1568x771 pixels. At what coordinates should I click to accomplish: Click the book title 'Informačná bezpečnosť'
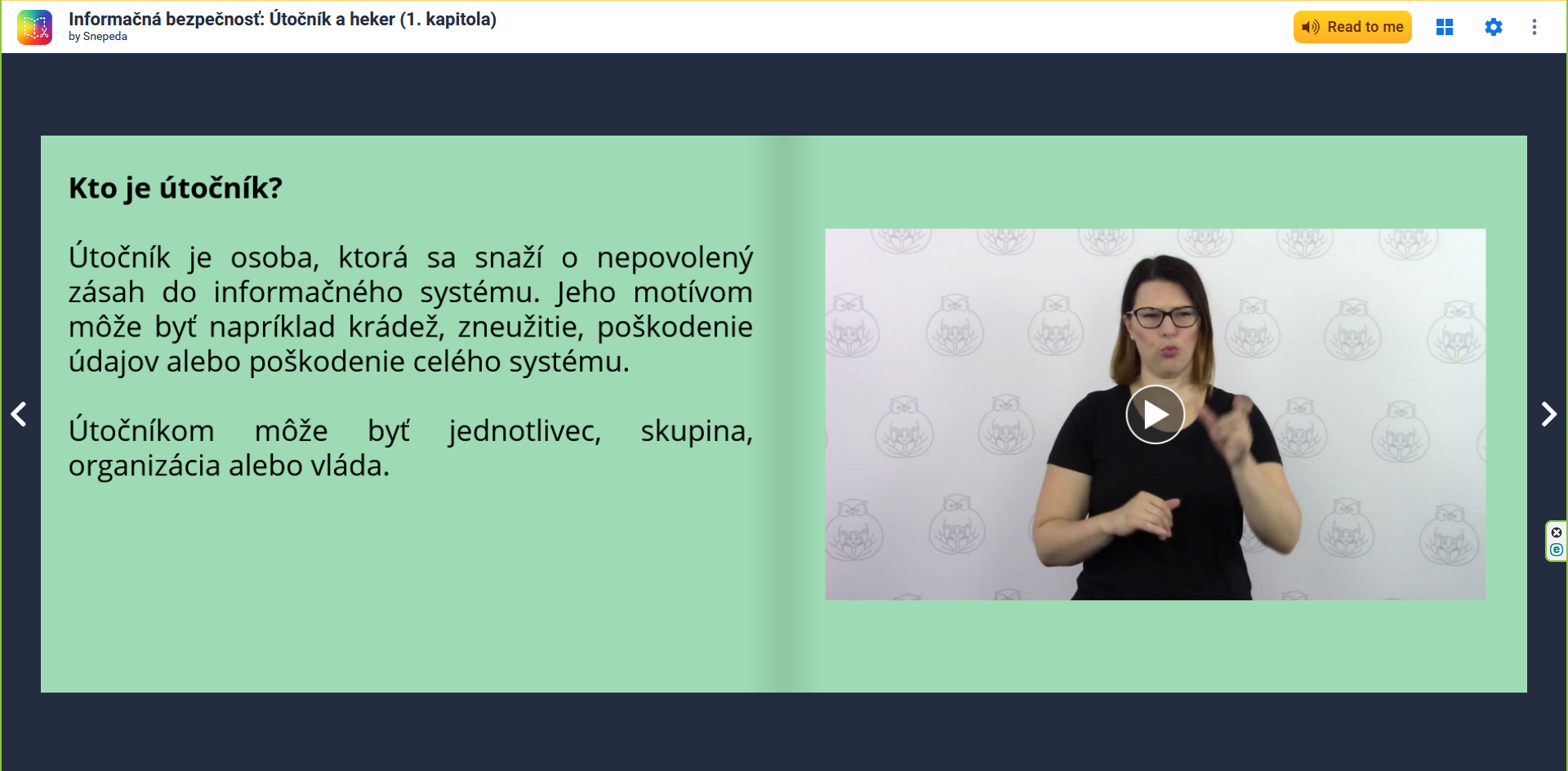[x=283, y=19]
